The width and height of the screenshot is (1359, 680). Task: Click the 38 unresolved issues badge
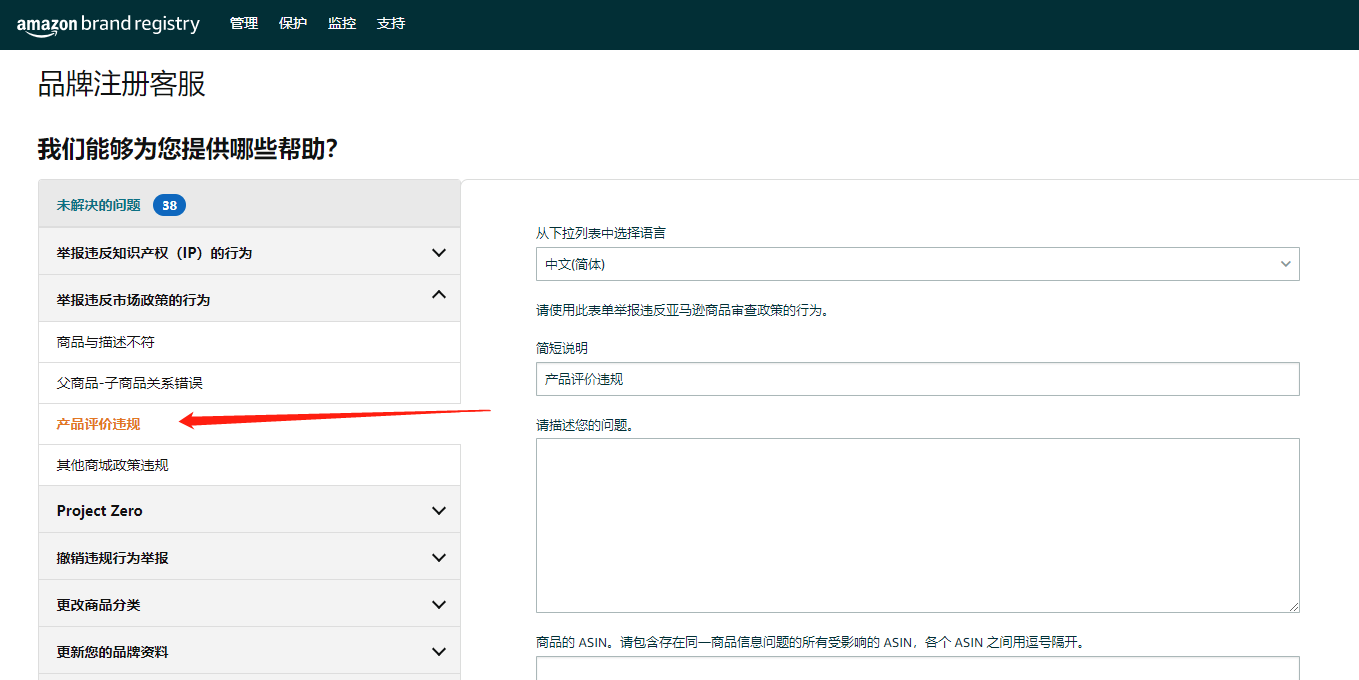[x=169, y=206]
